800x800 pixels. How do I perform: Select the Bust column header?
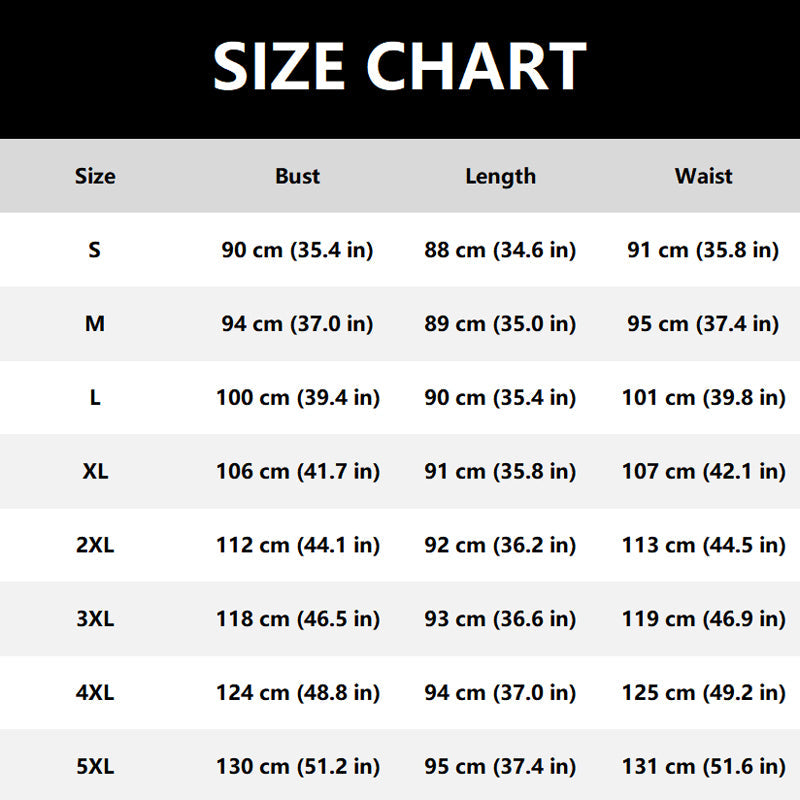pos(297,176)
